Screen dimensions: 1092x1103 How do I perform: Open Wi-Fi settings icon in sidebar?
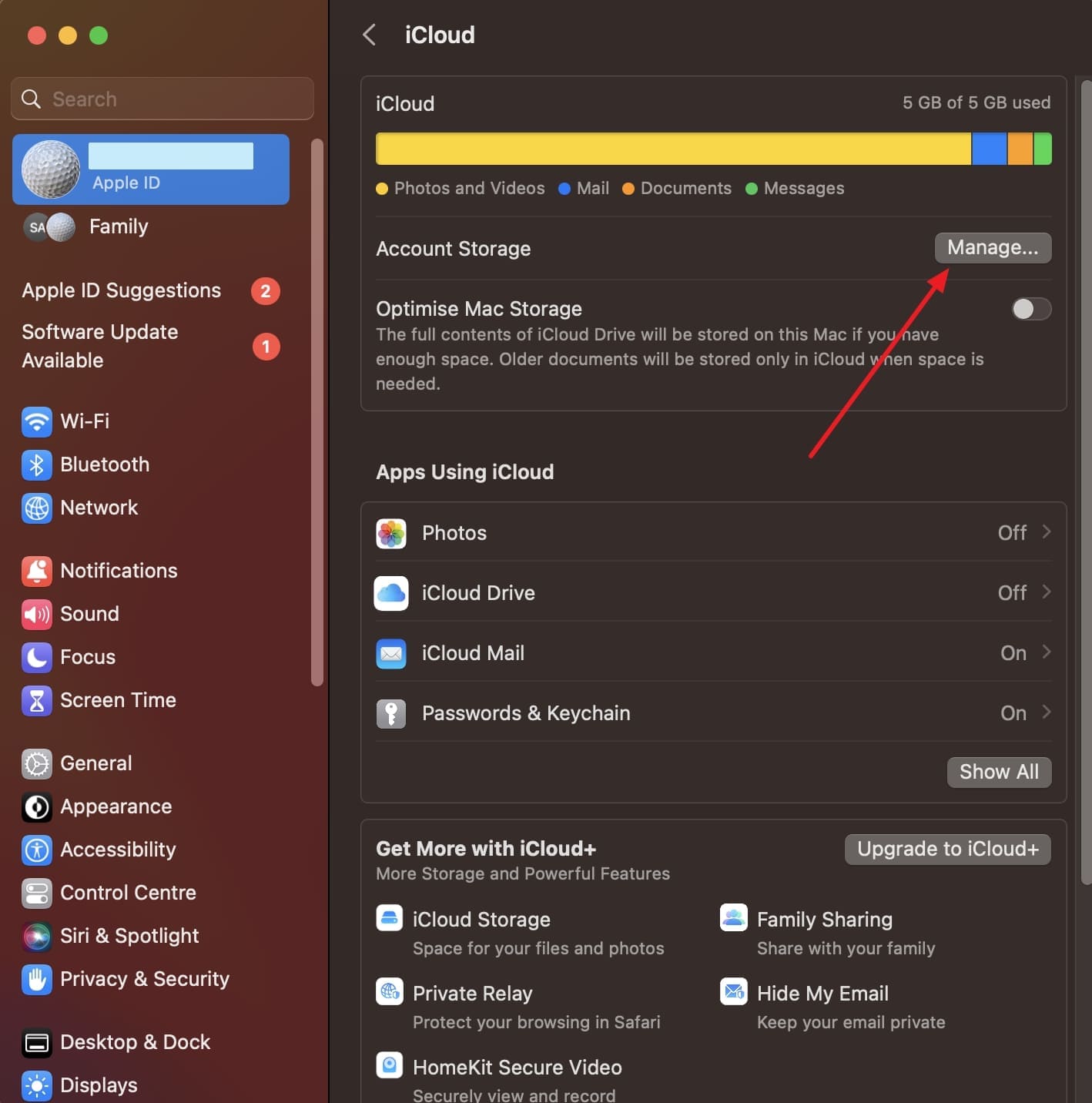coord(37,421)
